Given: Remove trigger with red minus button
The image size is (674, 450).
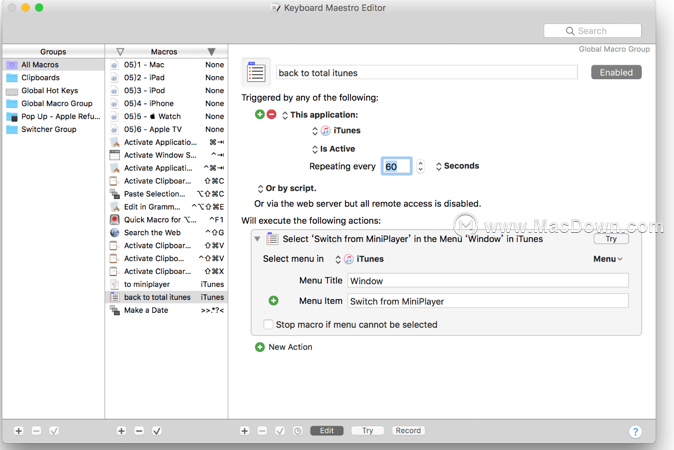Looking at the screenshot, I should point(271,114).
